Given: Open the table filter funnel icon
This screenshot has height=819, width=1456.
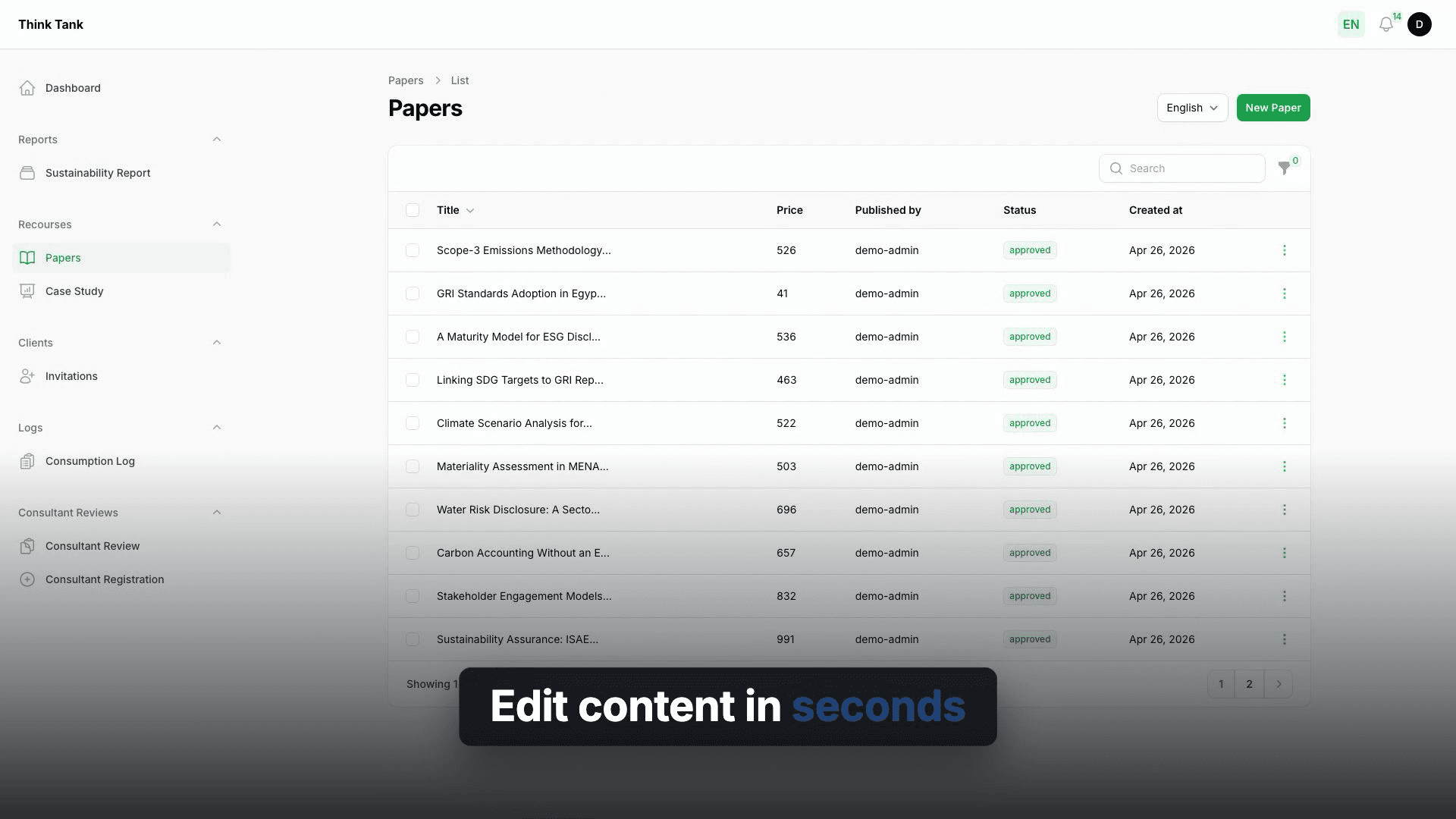Looking at the screenshot, I should (x=1284, y=168).
